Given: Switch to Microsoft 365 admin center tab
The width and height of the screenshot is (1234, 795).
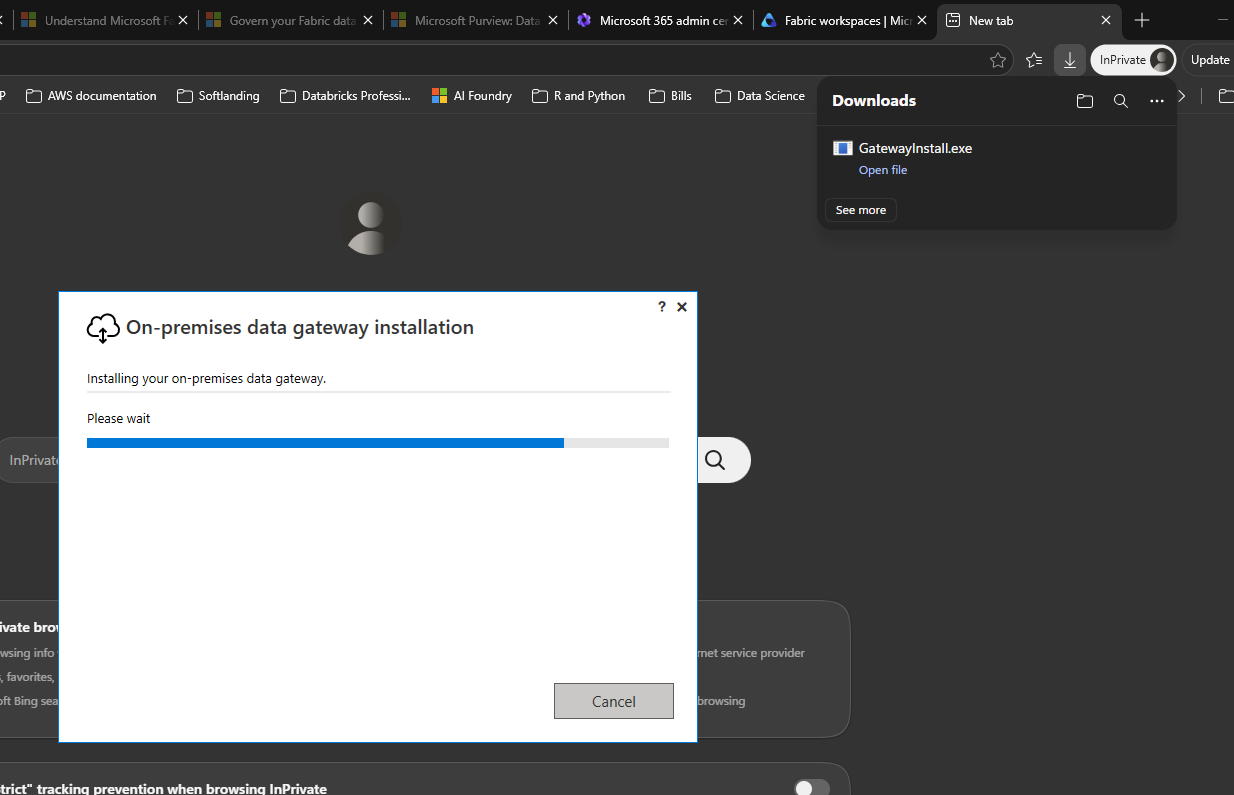Looking at the screenshot, I should (659, 20).
